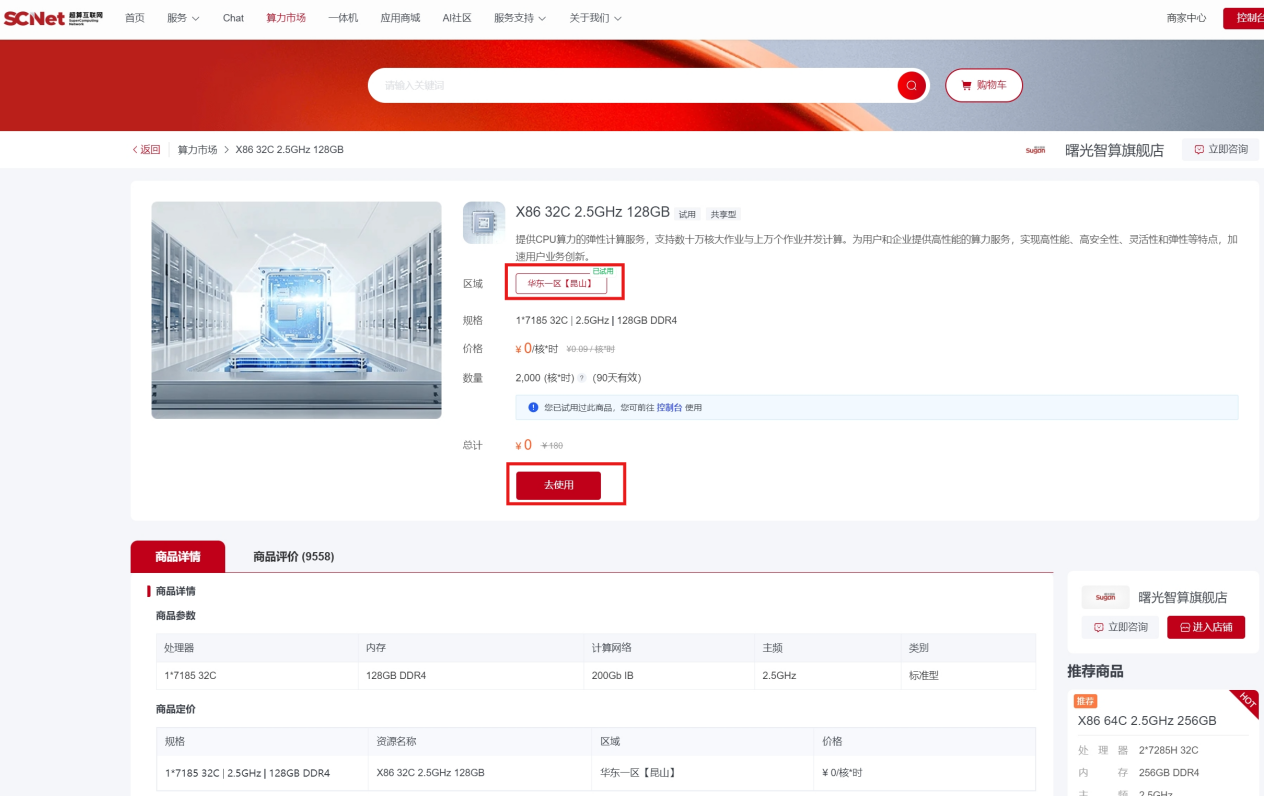Switch to the 商品评价 (9558) tab
1264x796 pixels.
click(x=293, y=557)
